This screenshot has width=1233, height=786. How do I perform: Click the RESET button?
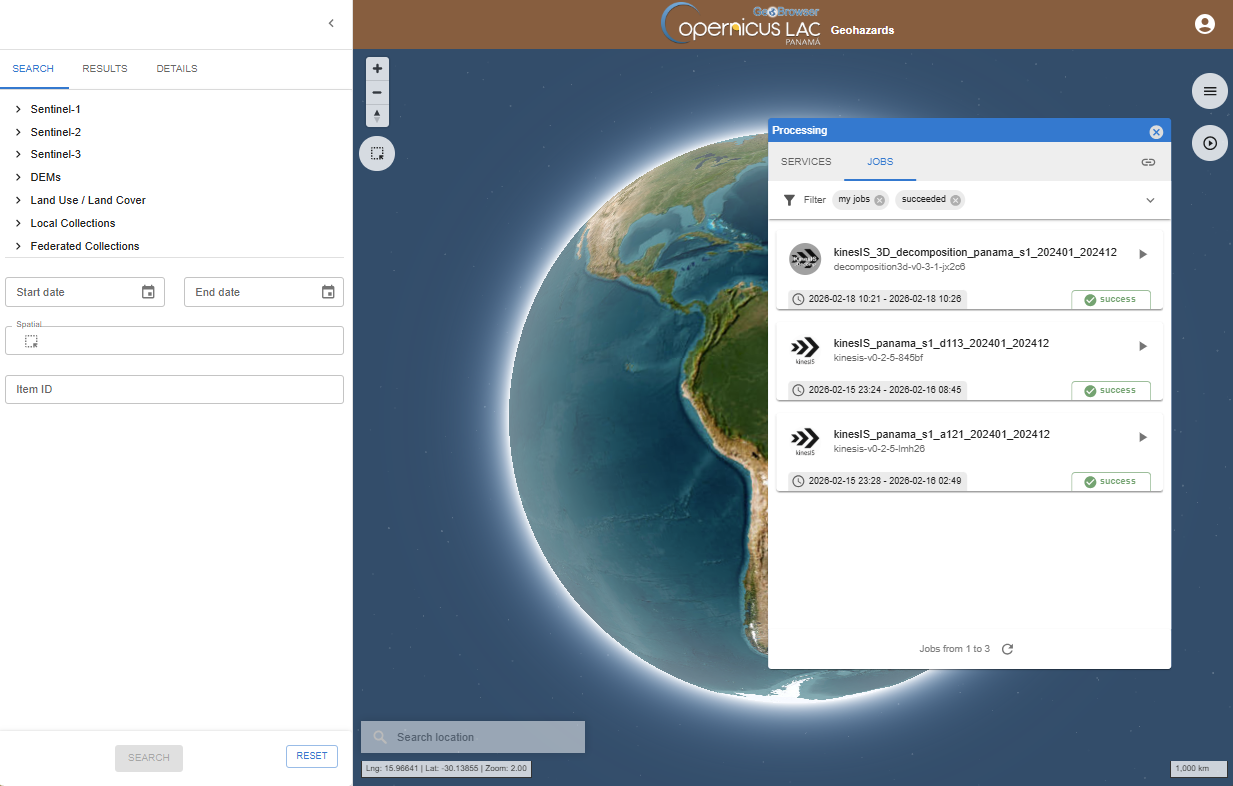(311, 756)
